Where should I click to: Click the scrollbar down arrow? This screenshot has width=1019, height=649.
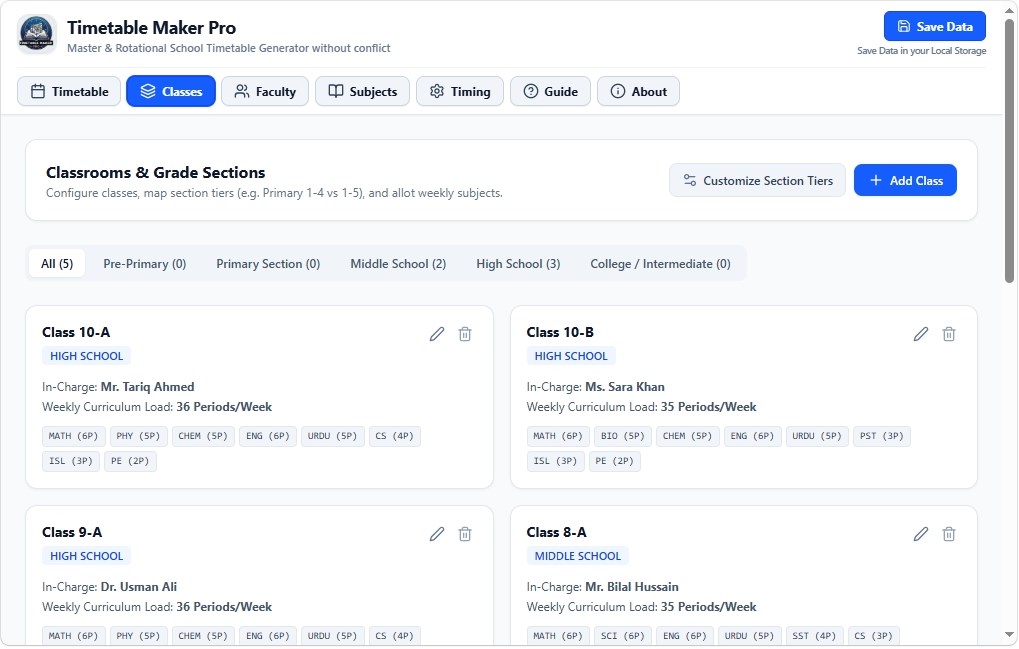pos(1009,635)
